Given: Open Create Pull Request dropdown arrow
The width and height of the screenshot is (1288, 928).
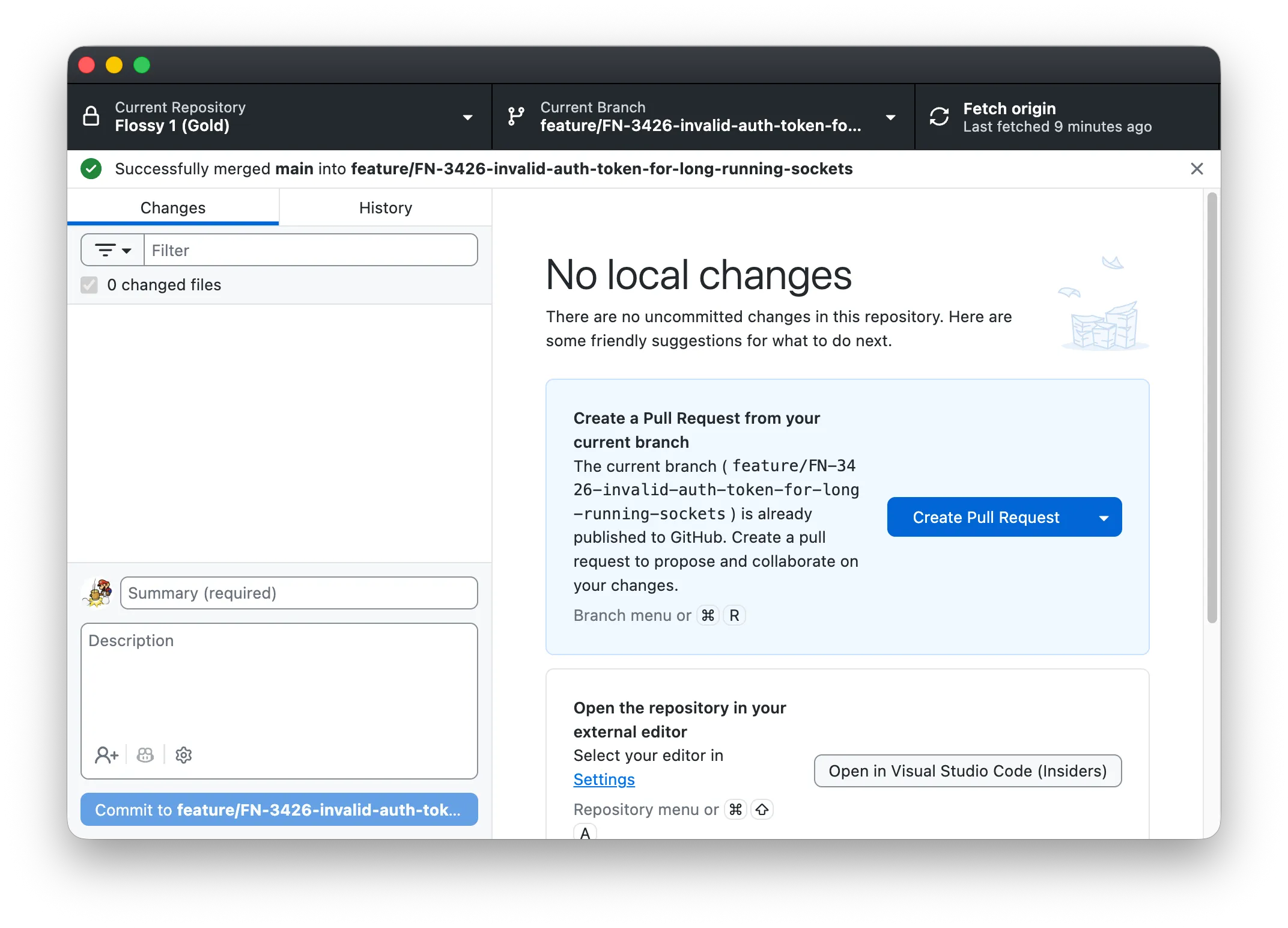Looking at the screenshot, I should (1104, 517).
